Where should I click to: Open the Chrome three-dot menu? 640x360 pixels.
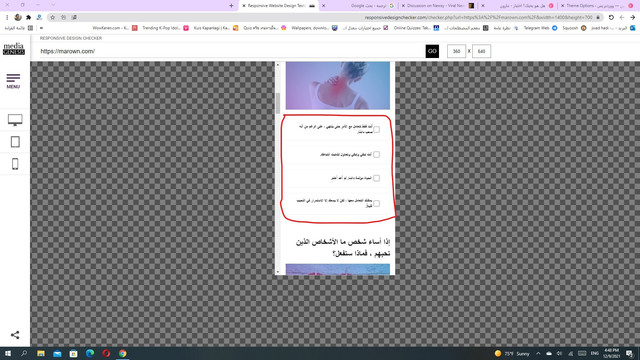(7, 18)
